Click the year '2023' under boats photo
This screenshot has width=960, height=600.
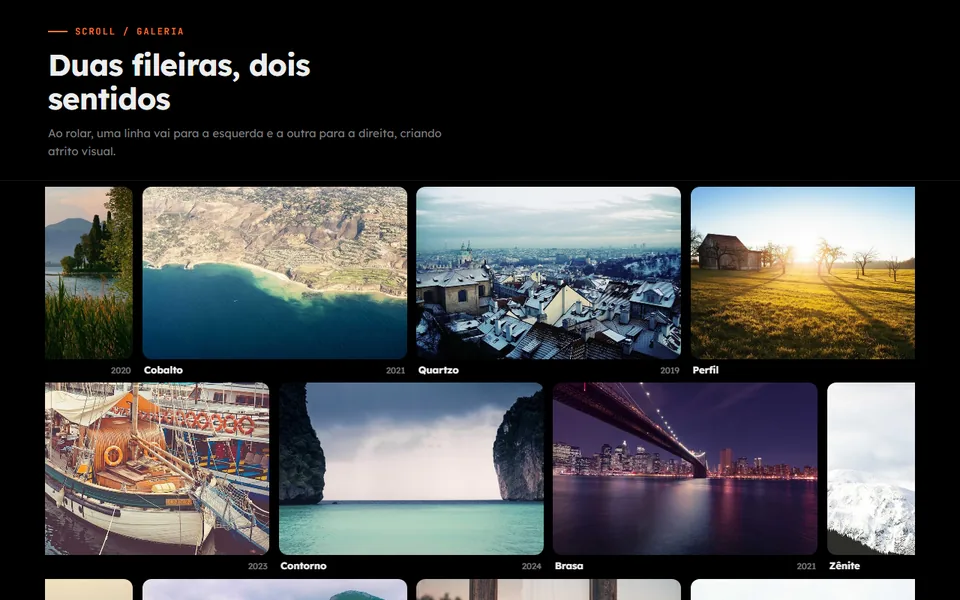tap(258, 566)
